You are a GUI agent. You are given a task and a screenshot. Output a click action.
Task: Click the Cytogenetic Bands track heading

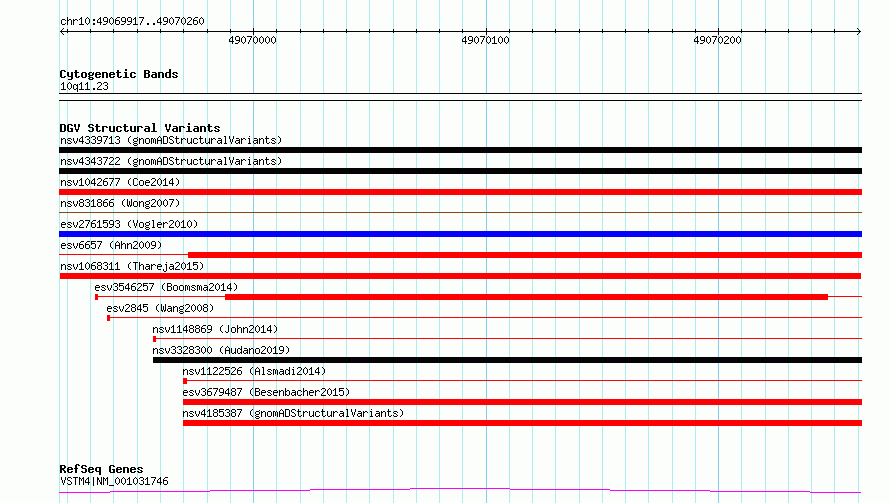(x=119, y=74)
